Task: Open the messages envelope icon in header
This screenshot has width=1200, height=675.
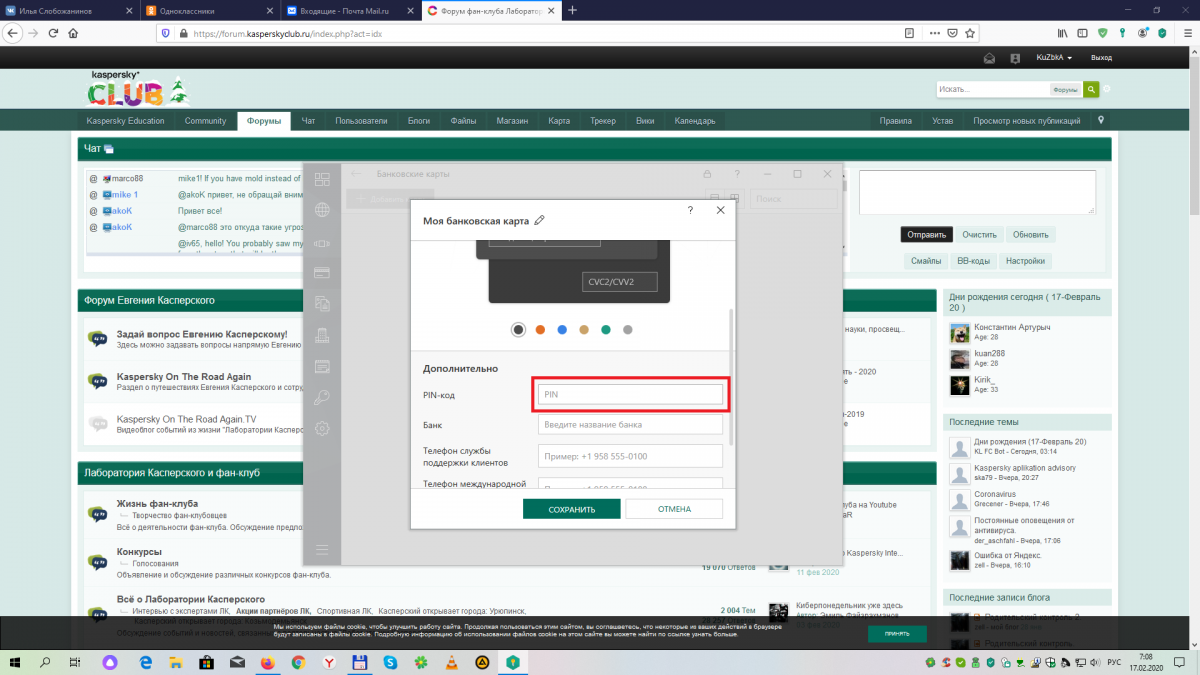Action: (989, 58)
